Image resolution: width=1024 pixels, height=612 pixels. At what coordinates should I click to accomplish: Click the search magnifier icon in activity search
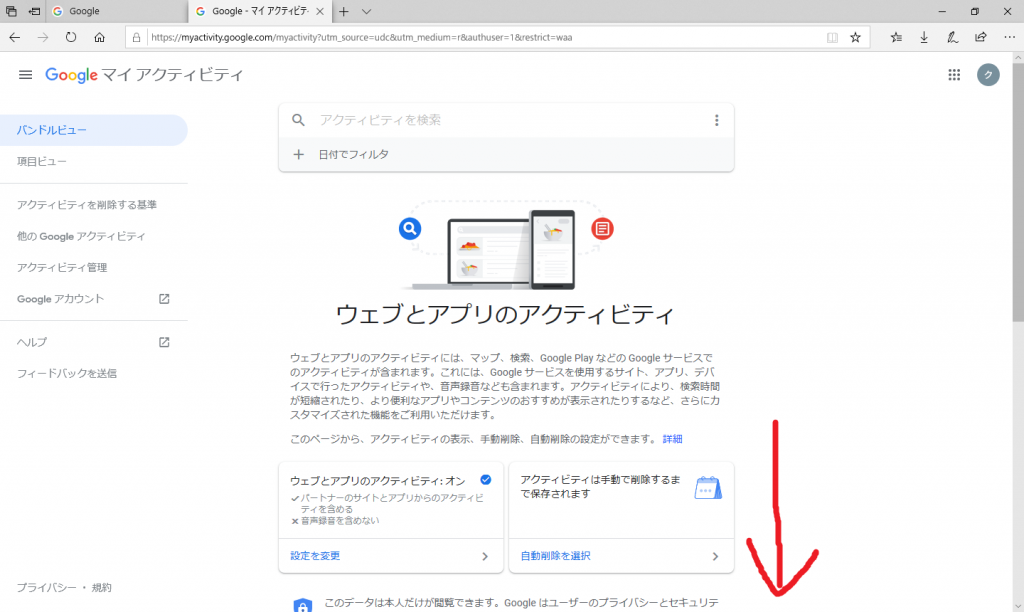point(298,120)
